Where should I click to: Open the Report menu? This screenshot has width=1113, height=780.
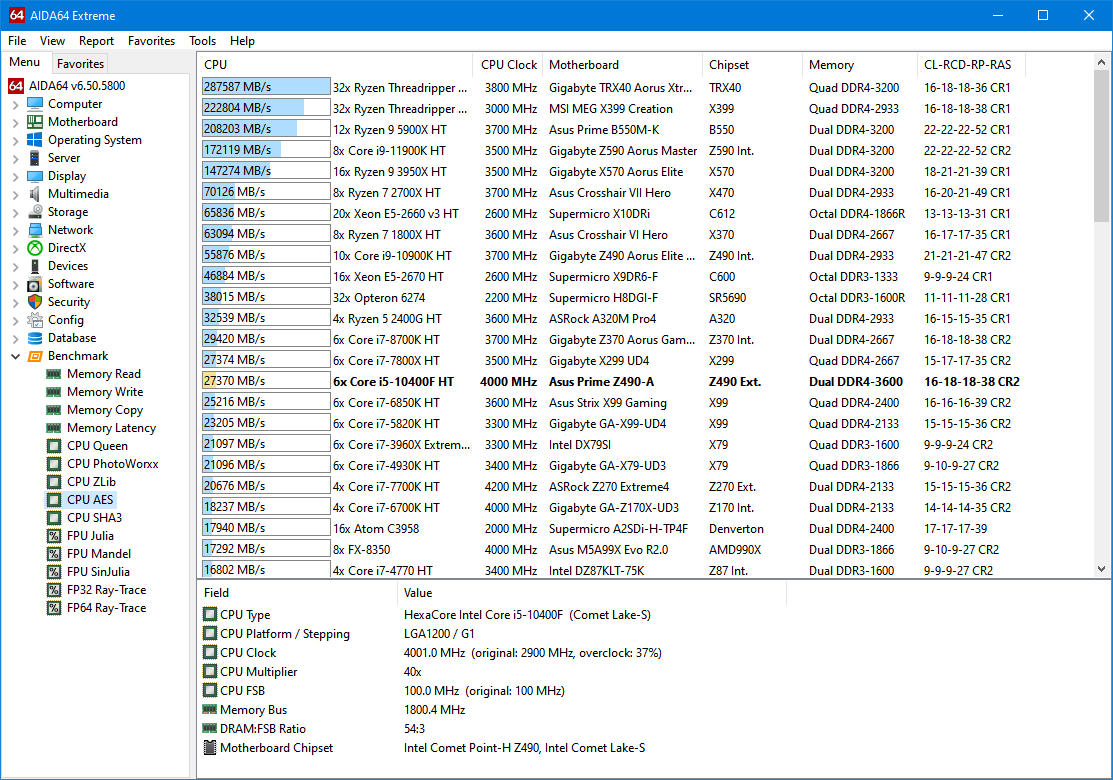tap(97, 41)
